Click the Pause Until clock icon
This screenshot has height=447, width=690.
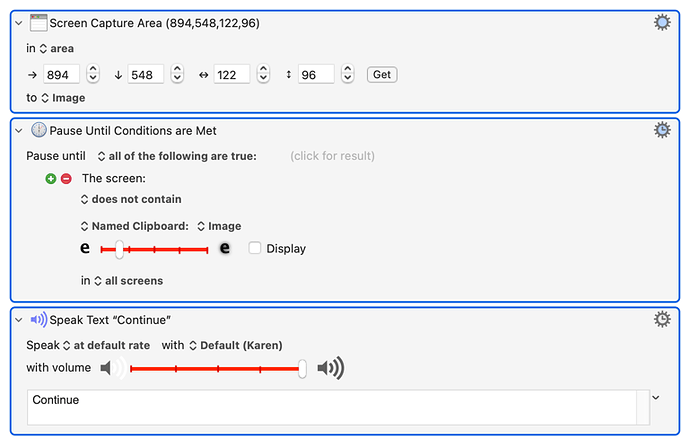39,130
